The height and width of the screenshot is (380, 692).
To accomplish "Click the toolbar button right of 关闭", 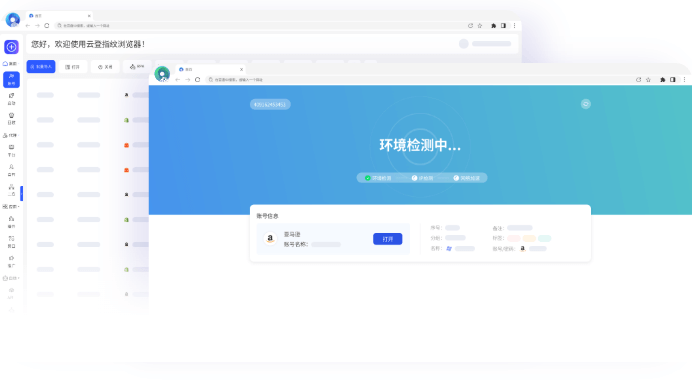I will coord(137,67).
